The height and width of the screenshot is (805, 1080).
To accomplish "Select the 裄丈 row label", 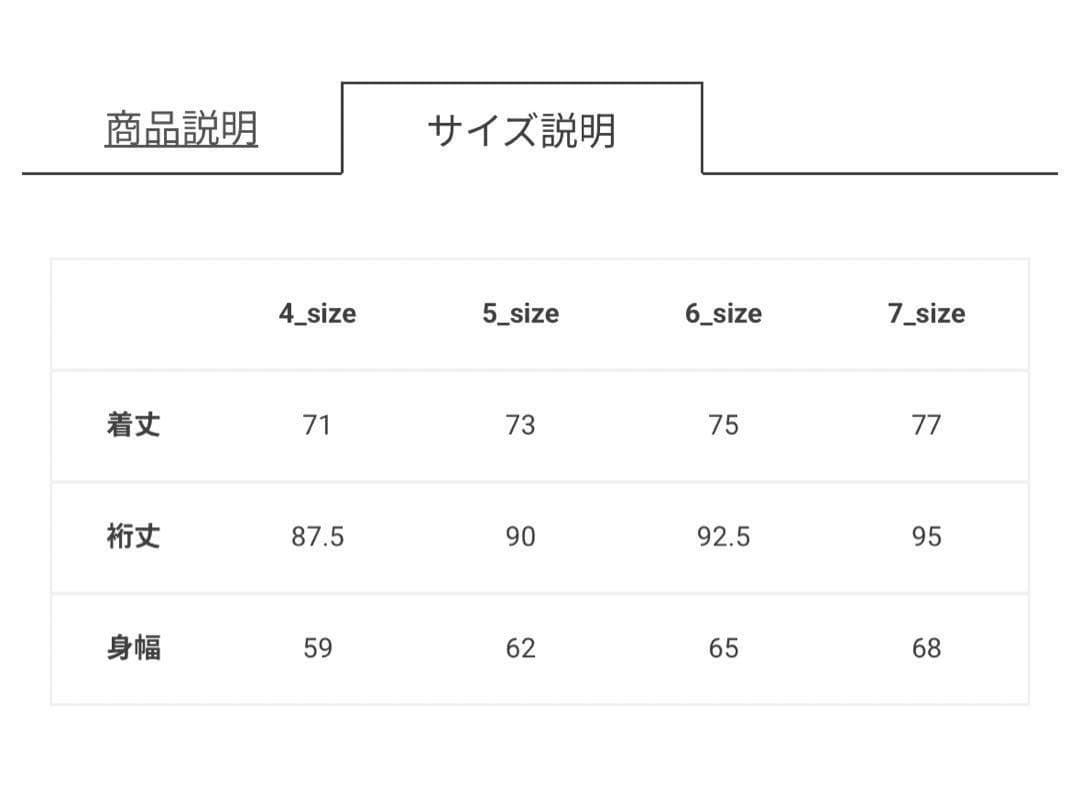I will (x=131, y=537).
